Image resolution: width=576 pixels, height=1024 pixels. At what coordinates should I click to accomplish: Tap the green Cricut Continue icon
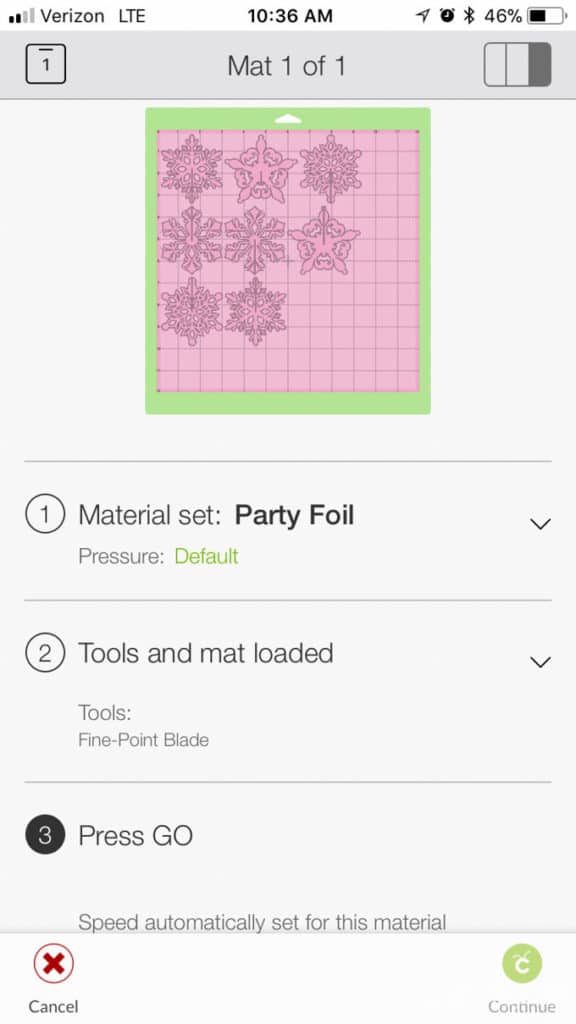tap(522, 963)
